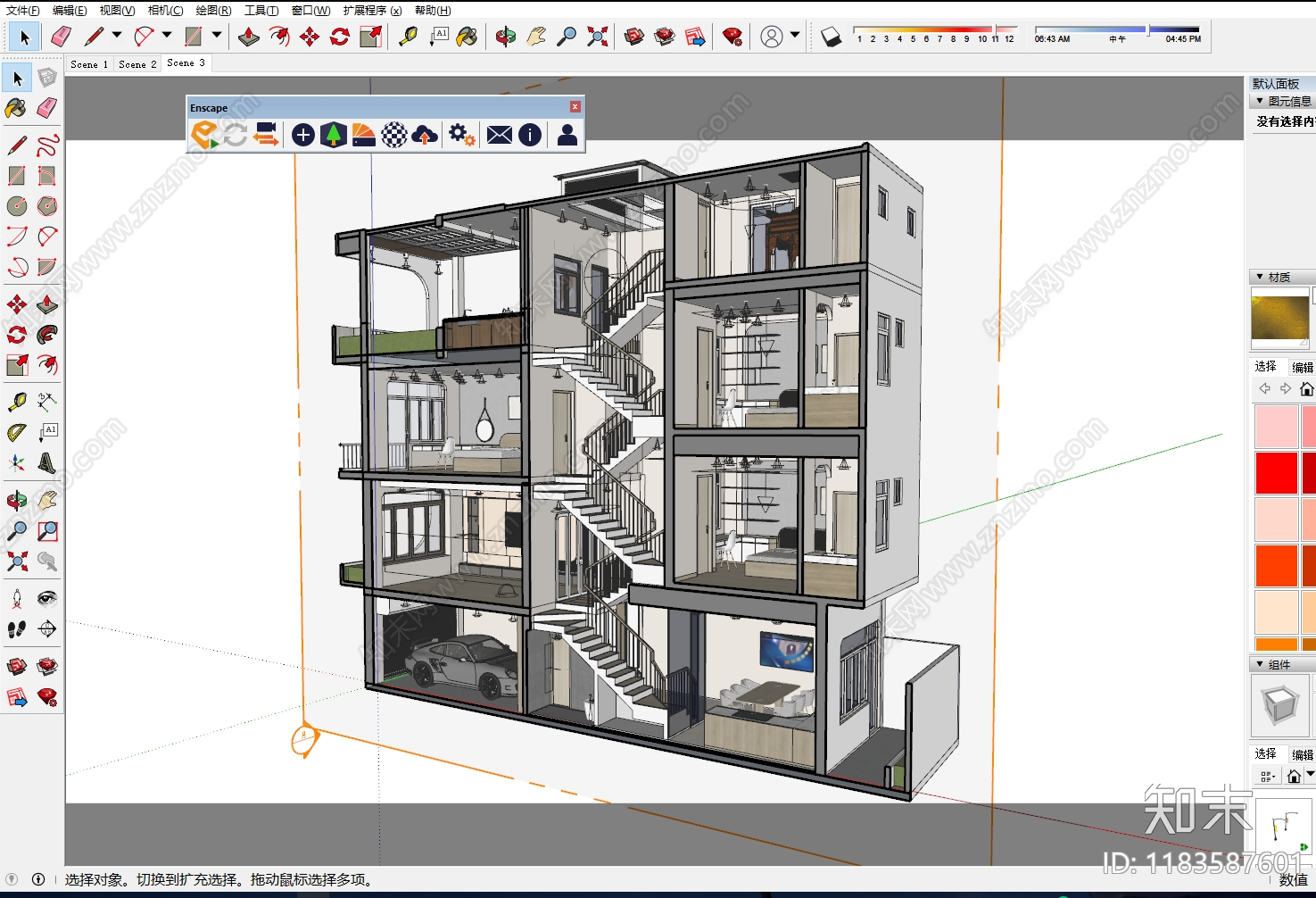Screen dimensions: 1316x898
Task: Click the current gold material thumbnail
Action: click(1280, 319)
